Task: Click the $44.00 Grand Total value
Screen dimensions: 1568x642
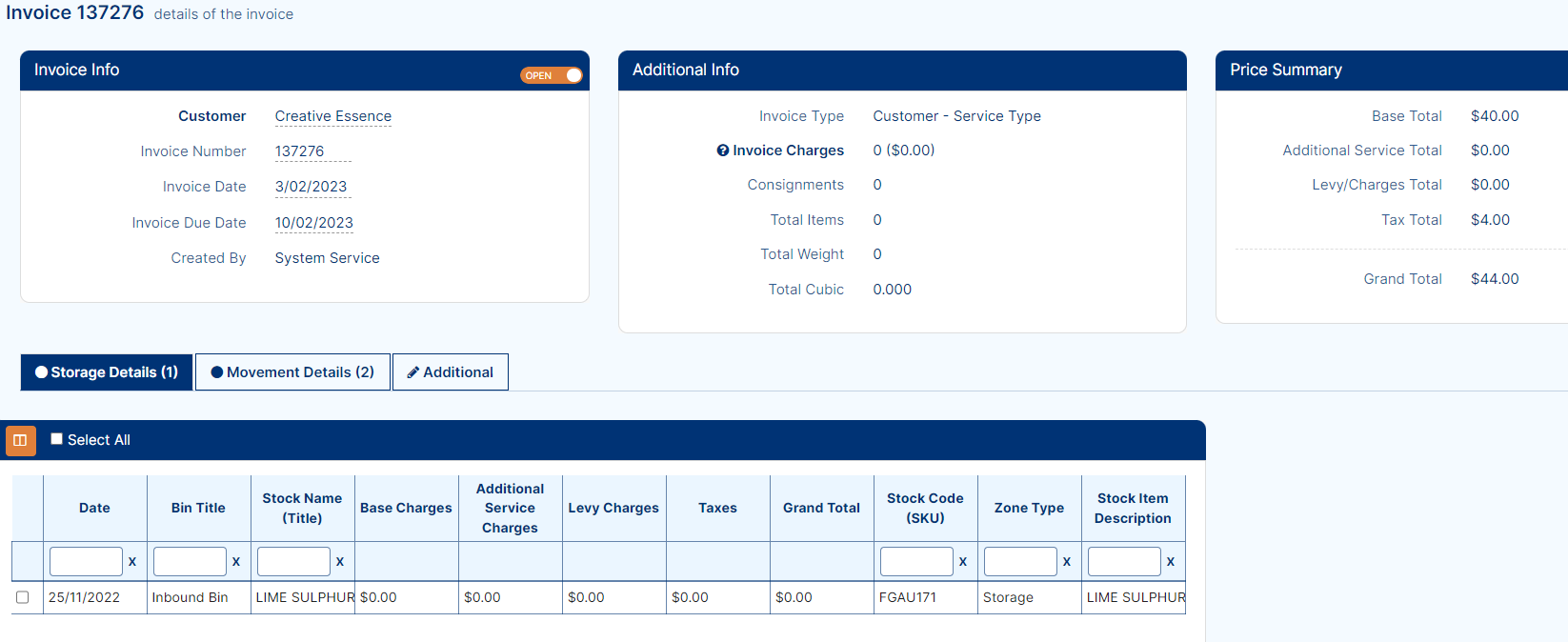Action: point(1495,279)
